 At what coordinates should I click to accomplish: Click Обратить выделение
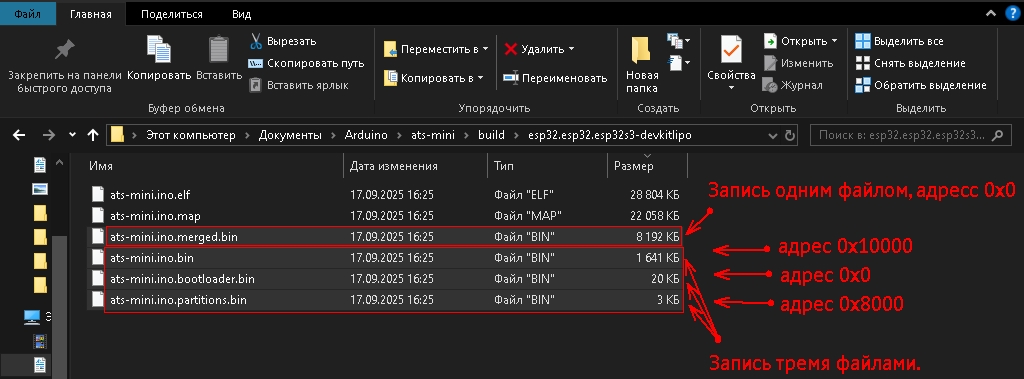[921, 85]
